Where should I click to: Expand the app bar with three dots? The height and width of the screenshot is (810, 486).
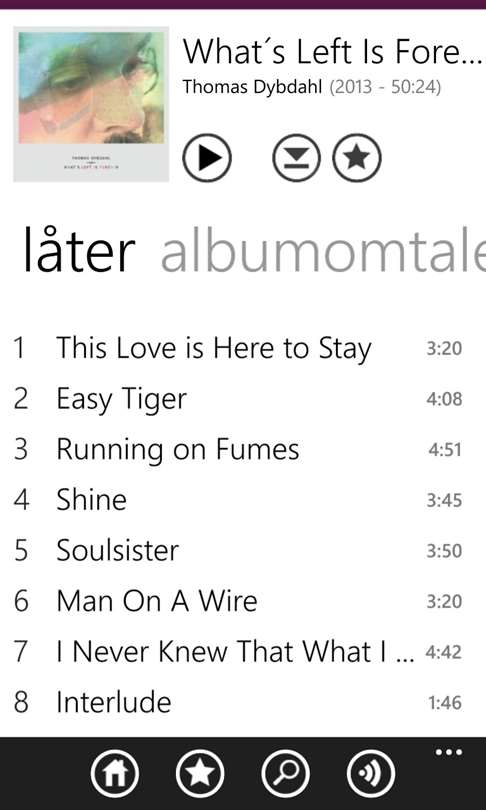point(448,752)
